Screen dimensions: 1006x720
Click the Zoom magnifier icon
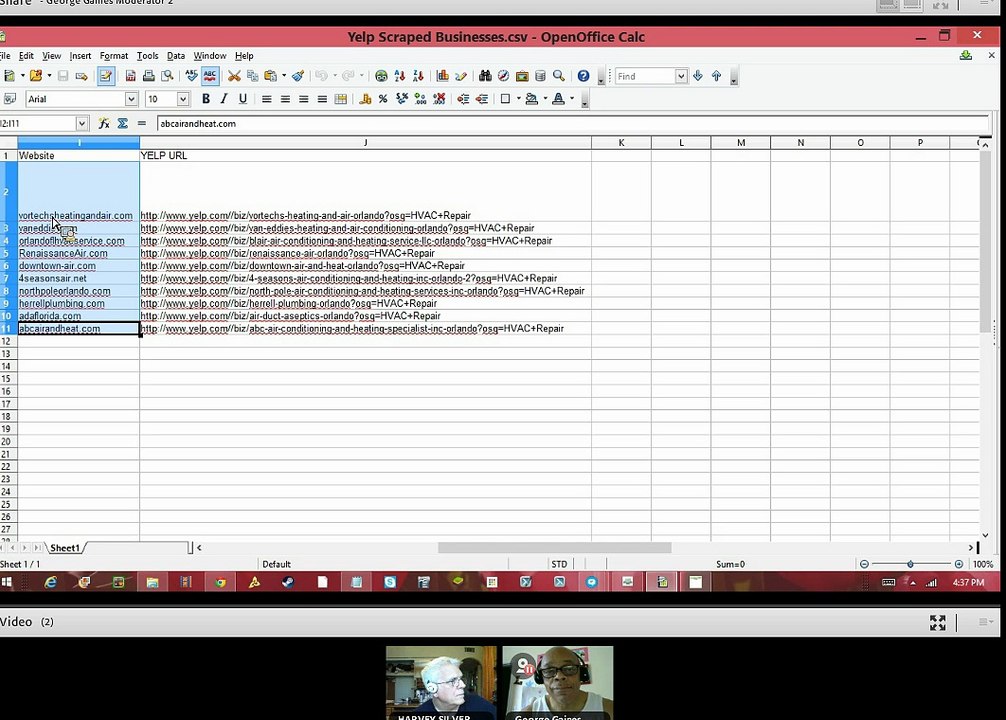pyautogui.click(x=559, y=76)
